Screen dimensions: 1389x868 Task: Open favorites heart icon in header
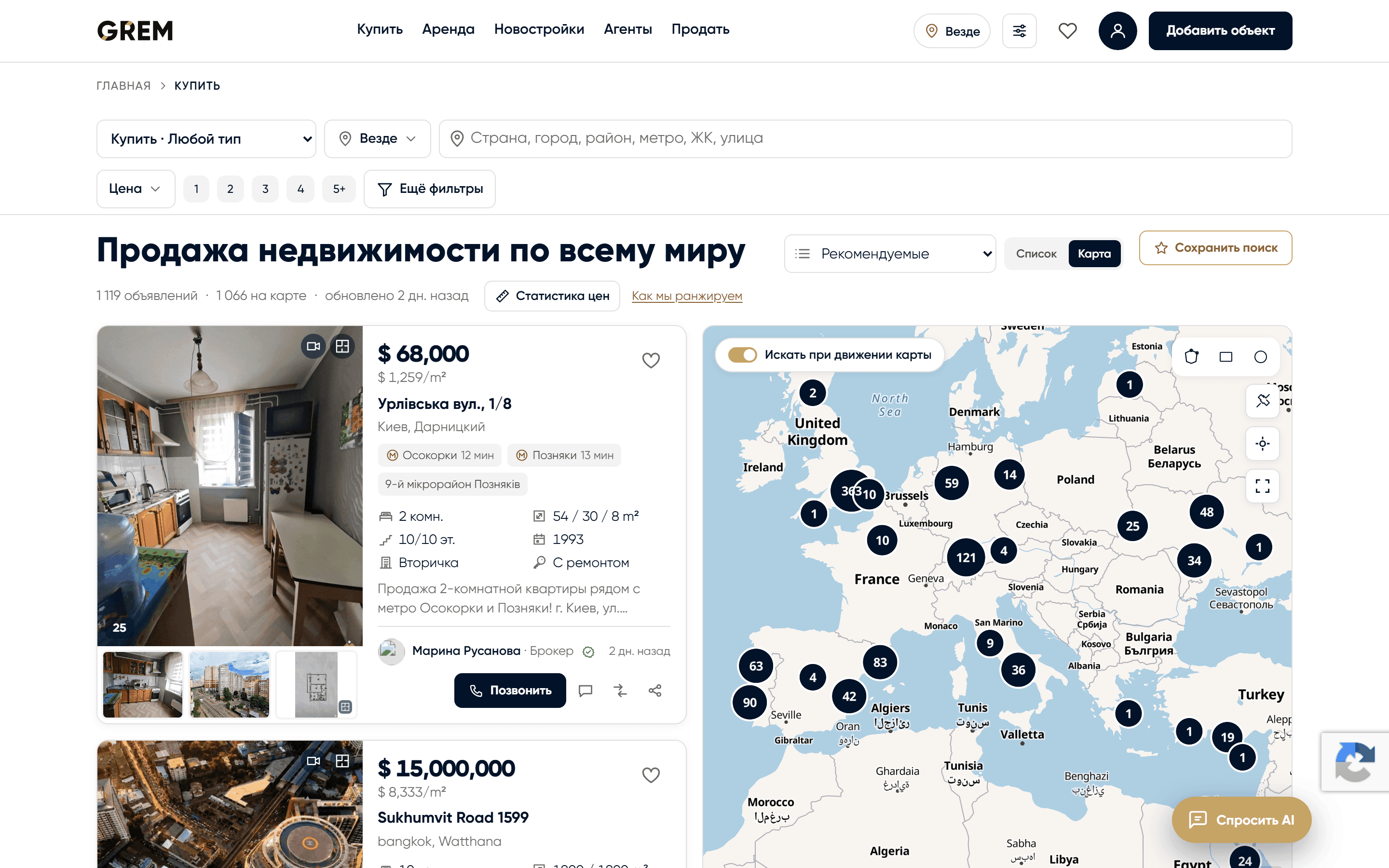click(x=1067, y=31)
